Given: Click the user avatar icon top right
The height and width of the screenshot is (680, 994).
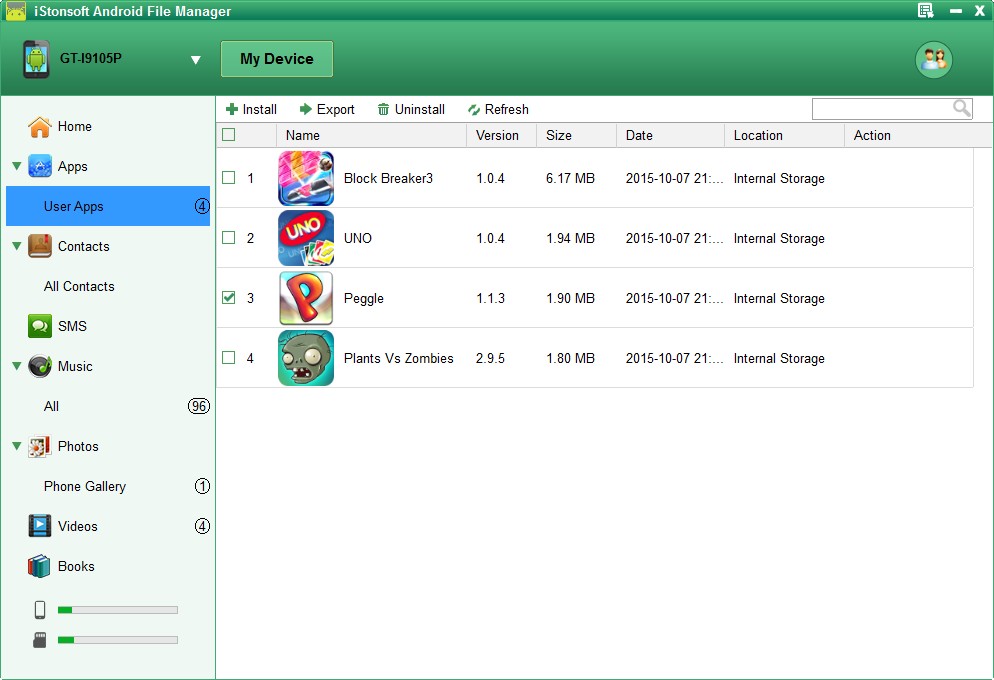Looking at the screenshot, I should pos(933,59).
